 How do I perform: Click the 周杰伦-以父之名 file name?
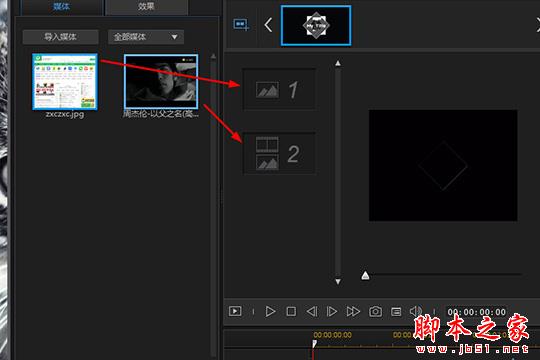pyautogui.click(x=161, y=114)
